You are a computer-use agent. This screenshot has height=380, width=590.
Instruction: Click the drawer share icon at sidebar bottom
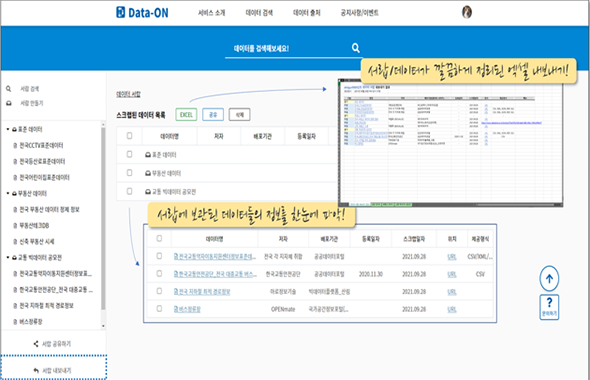pos(36,344)
